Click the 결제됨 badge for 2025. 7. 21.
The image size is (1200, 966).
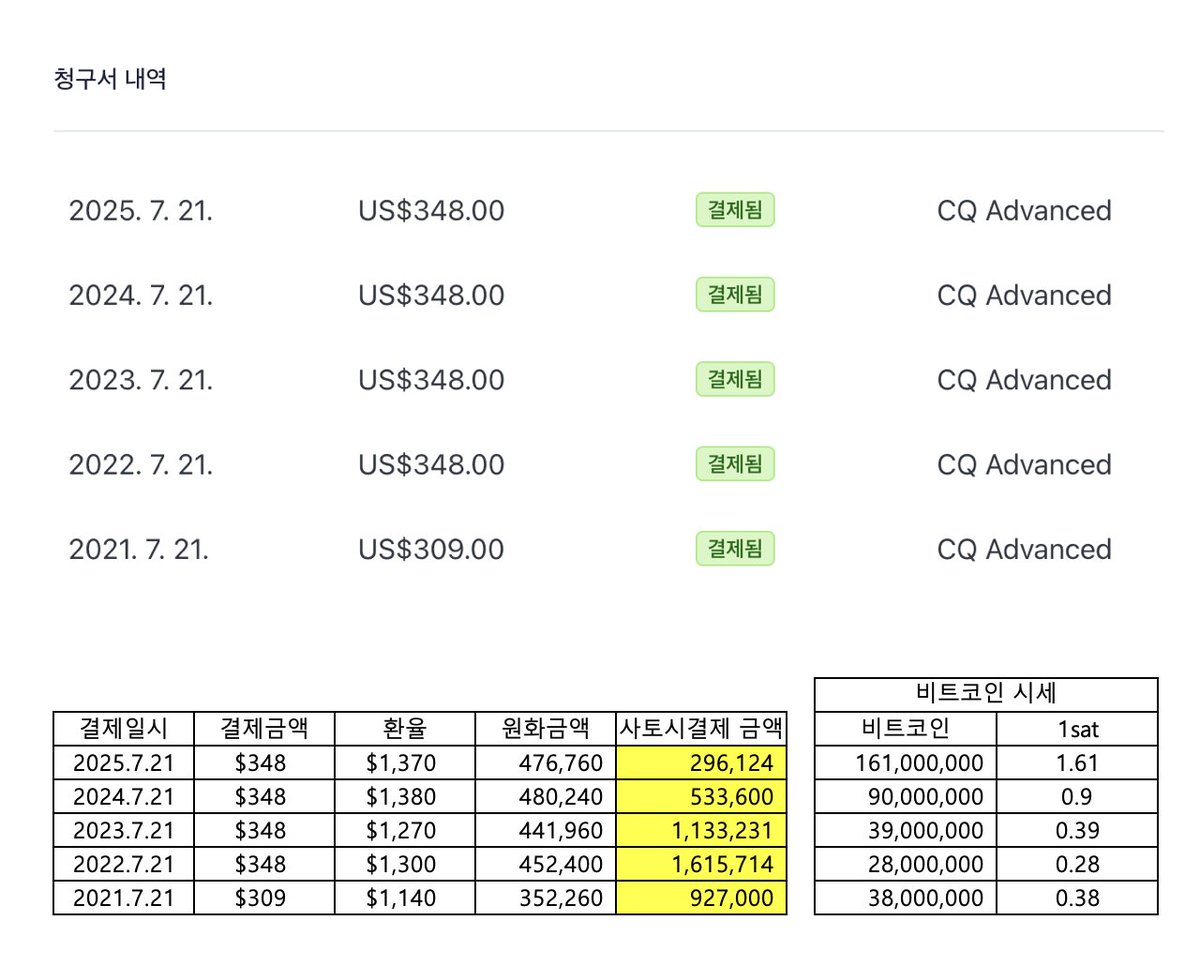(735, 210)
